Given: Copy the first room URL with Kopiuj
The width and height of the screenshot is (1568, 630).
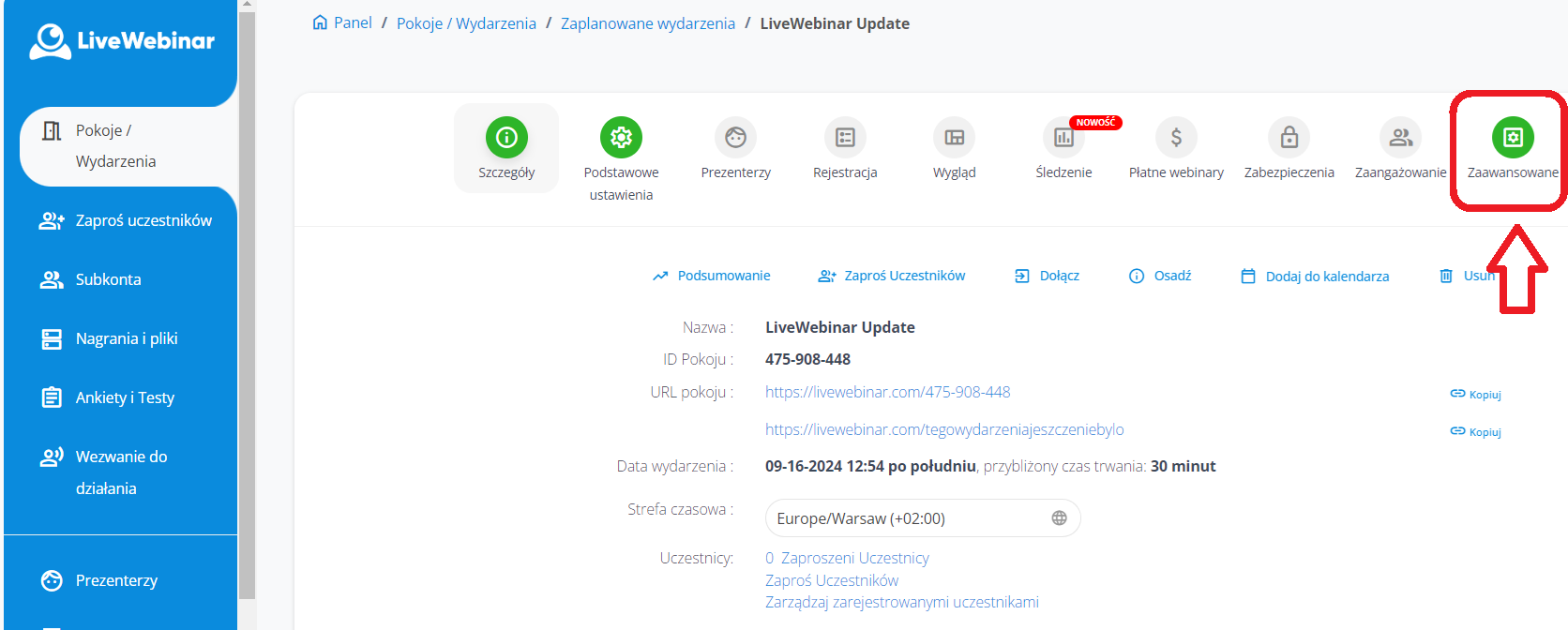Looking at the screenshot, I should coord(1476,395).
